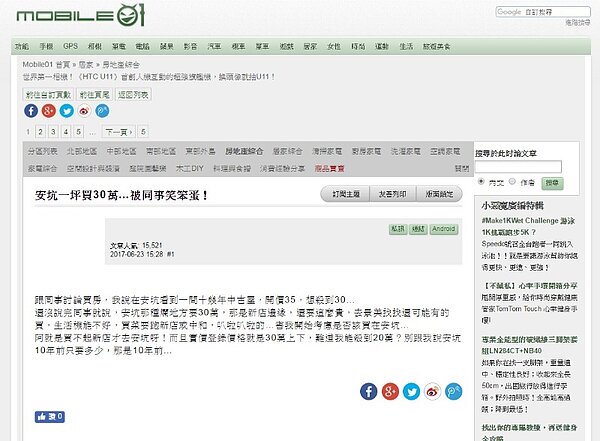Switch to 分區列表 board tab
Viewport: 600px width, 441px height.
point(42,152)
